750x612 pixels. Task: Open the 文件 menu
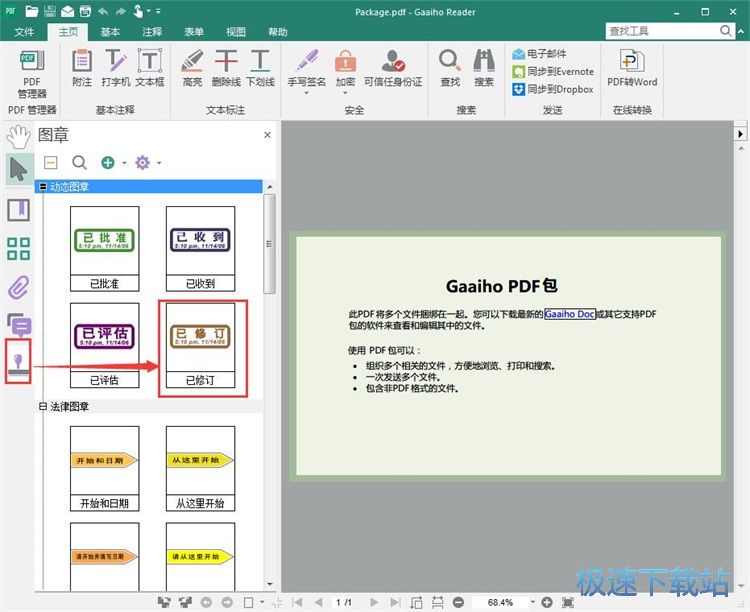[x=24, y=32]
